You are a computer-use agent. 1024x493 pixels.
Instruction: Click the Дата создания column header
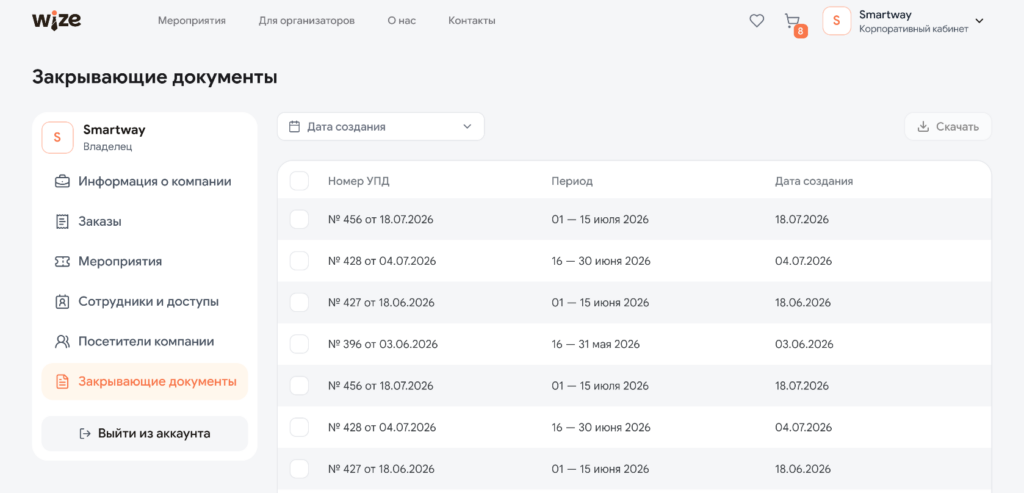pyautogui.click(x=814, y=182)
